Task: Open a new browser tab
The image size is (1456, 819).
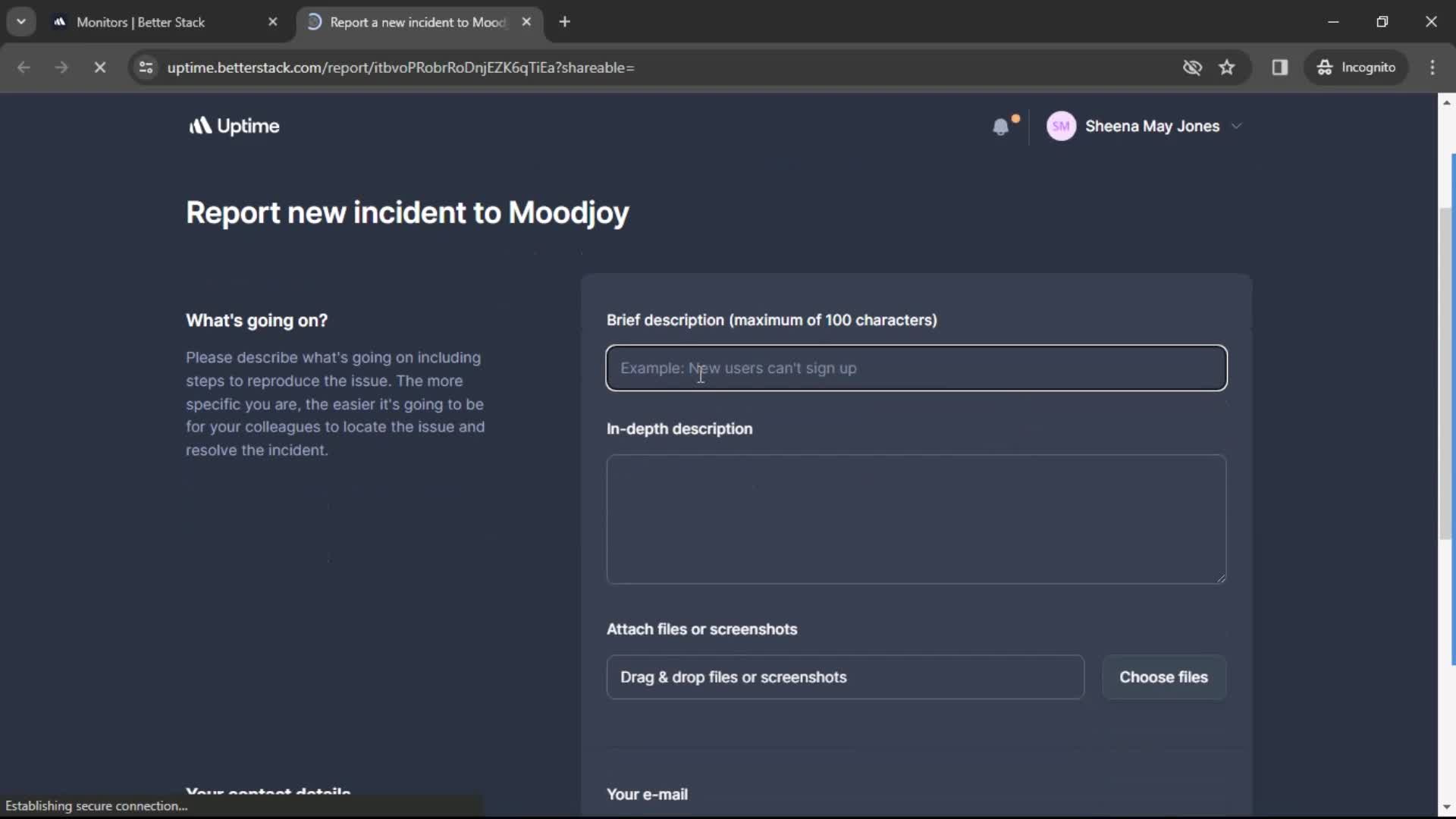Action: pos(564,22)
